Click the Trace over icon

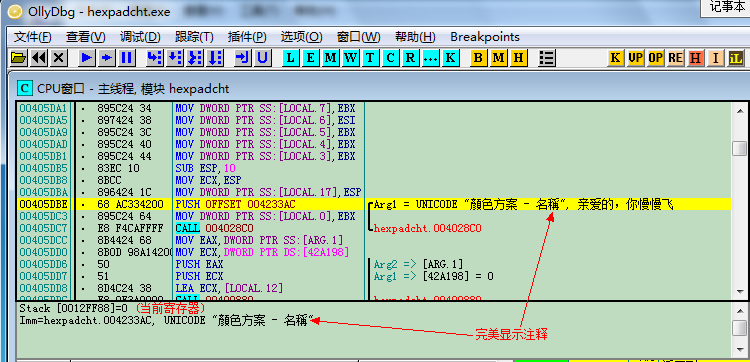pyautogui.click(x=215, y=58)
